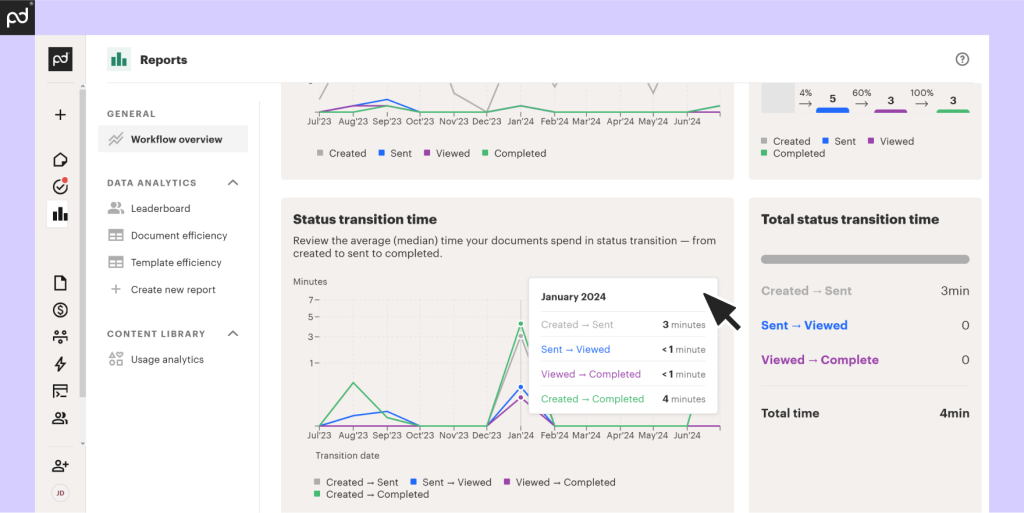Click the total status transition progress bar

click(865, 259)
